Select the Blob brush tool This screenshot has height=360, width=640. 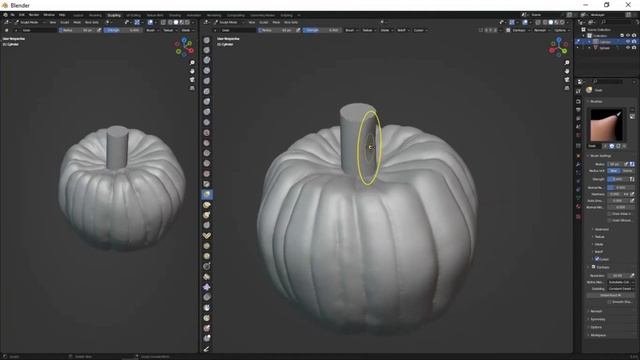[207, 112]
